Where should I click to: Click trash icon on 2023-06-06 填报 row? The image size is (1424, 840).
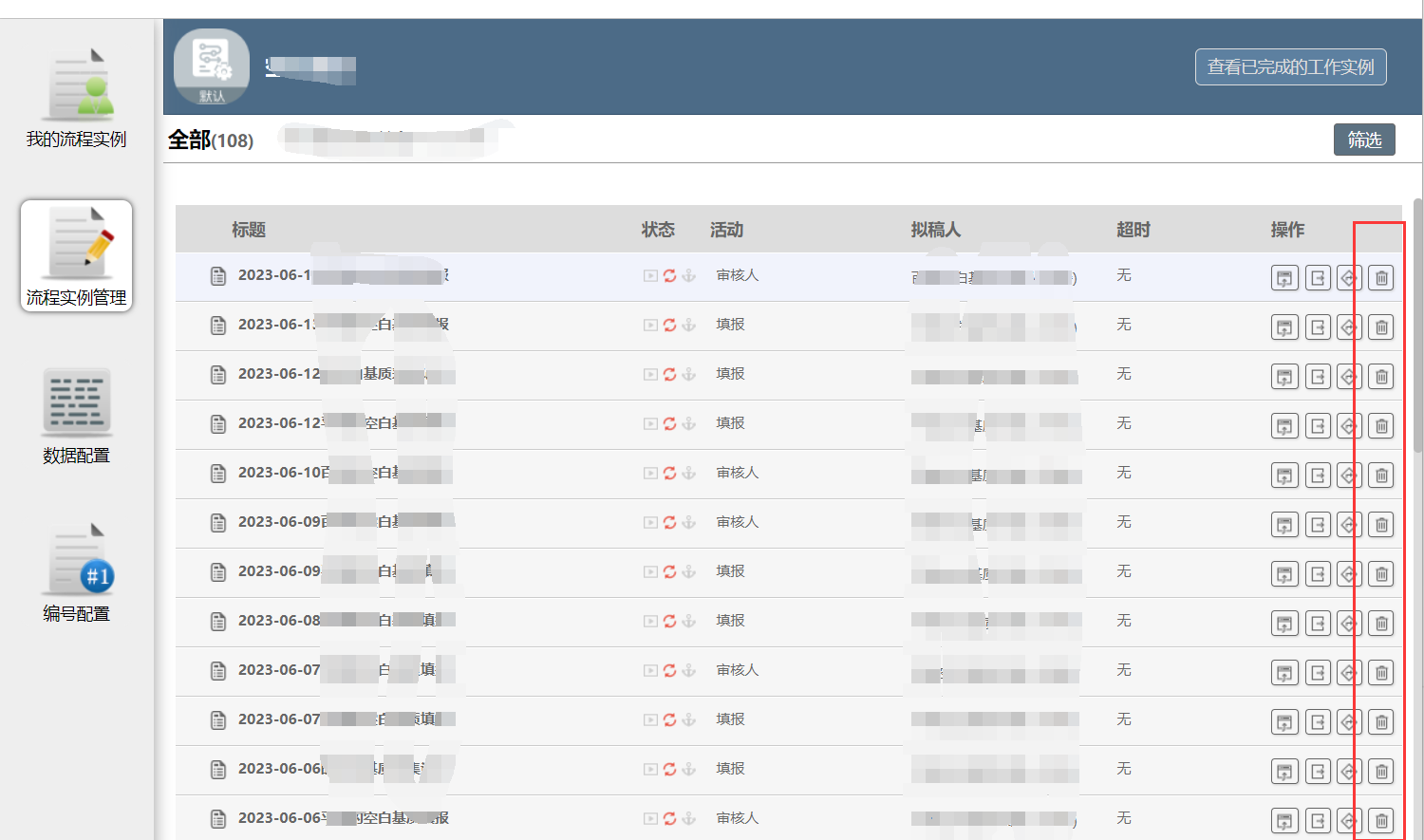pyautogui.click(x=1381, y=771)
